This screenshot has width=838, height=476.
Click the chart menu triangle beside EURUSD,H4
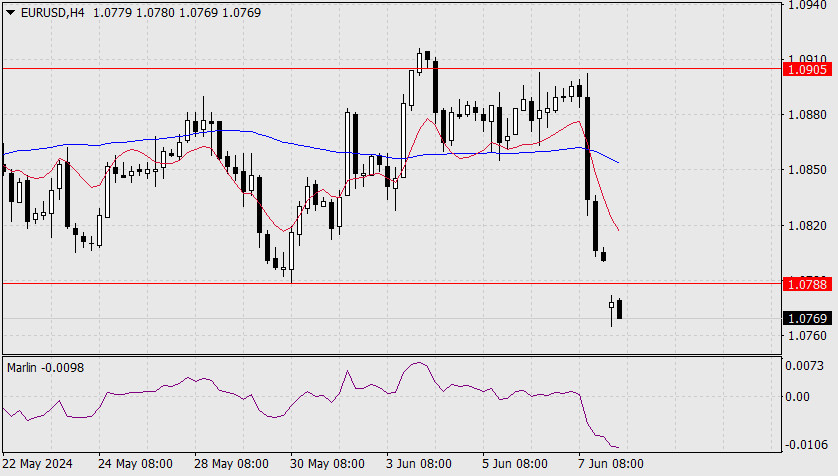11,12
